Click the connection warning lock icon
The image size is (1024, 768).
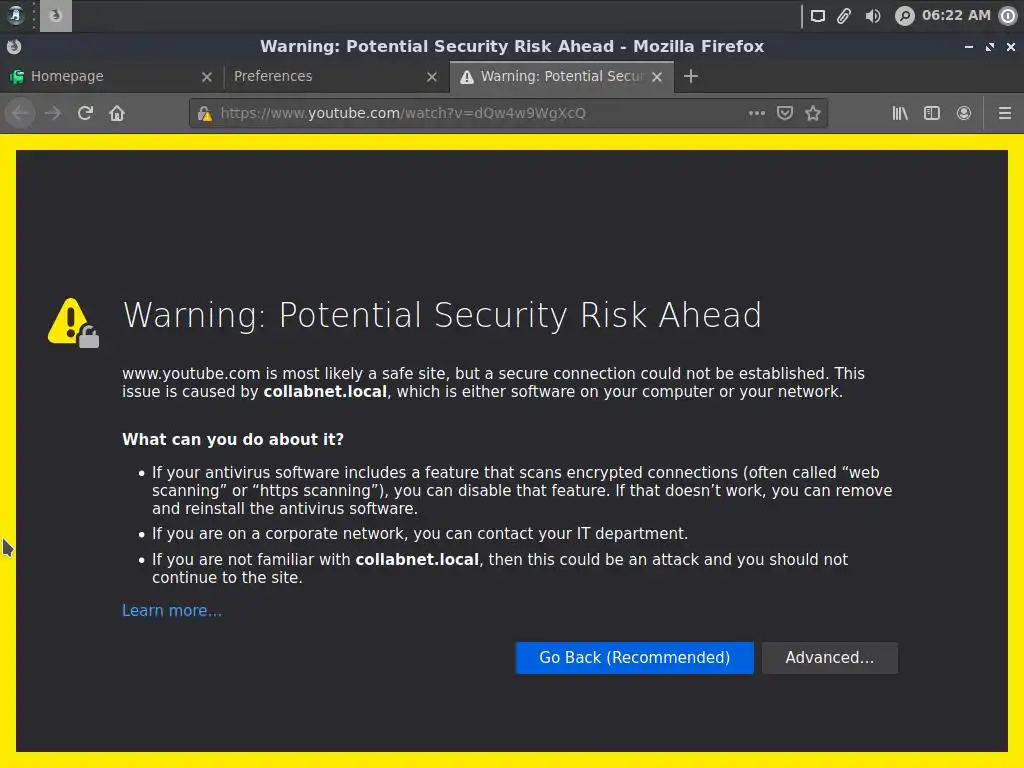205,114
